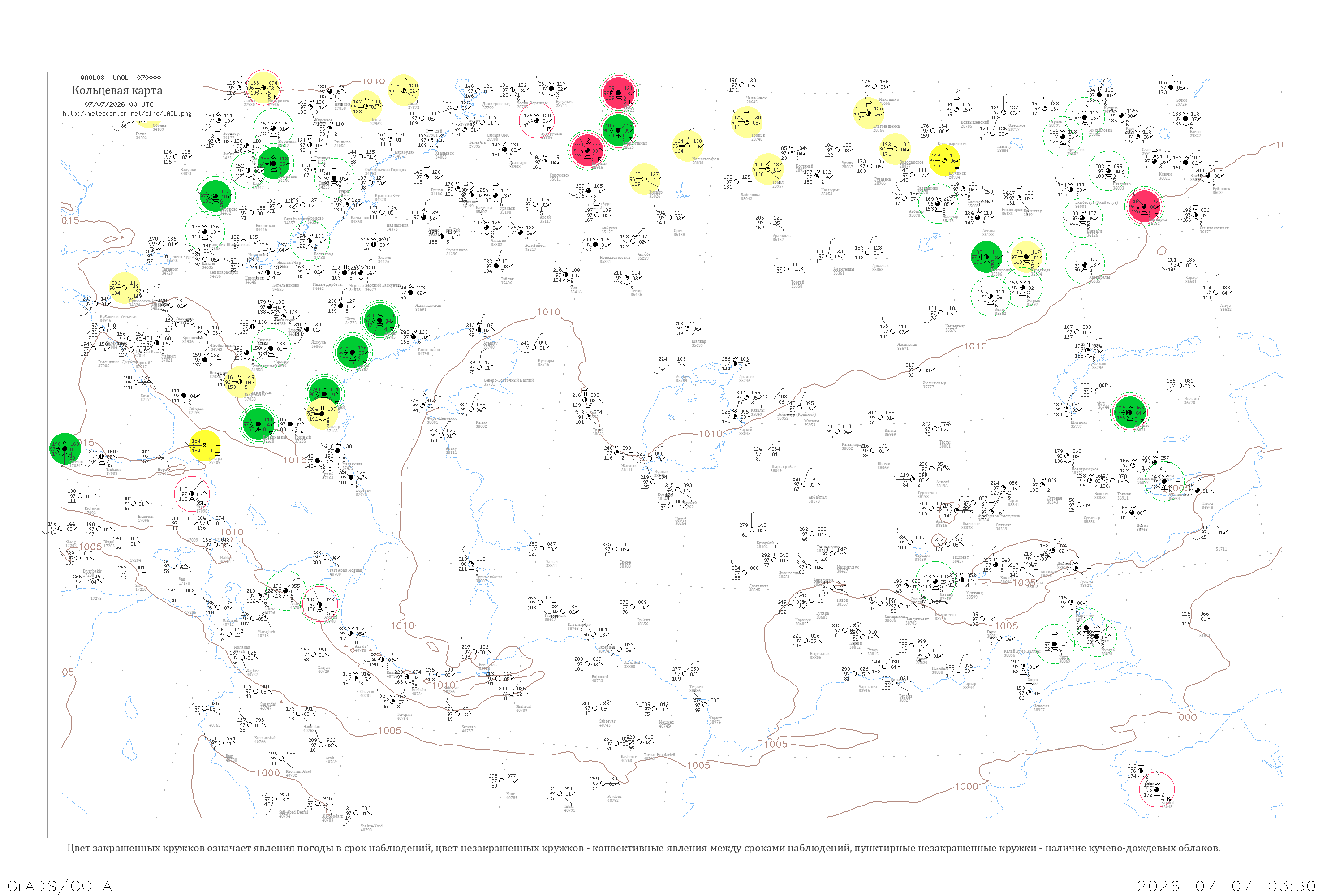Select the bright yellow marker at Сакара
1344x896 pixels.
point(205,445)
